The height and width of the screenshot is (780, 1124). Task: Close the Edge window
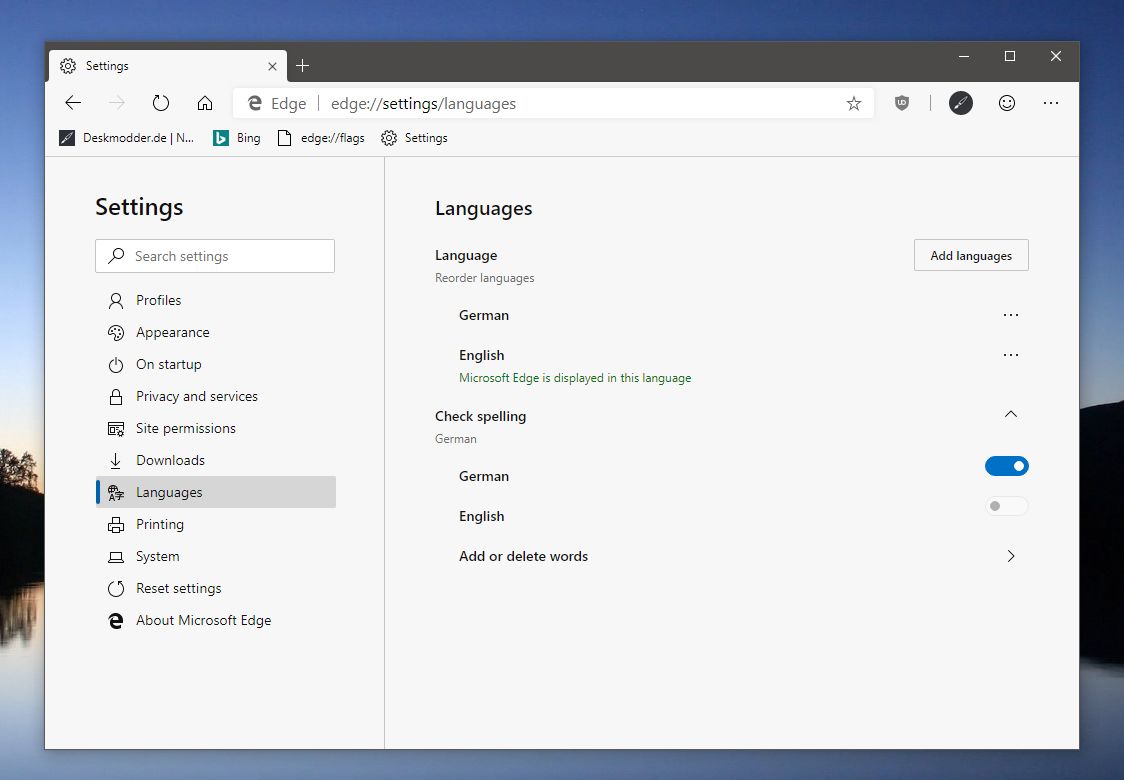pos(1056,56)
